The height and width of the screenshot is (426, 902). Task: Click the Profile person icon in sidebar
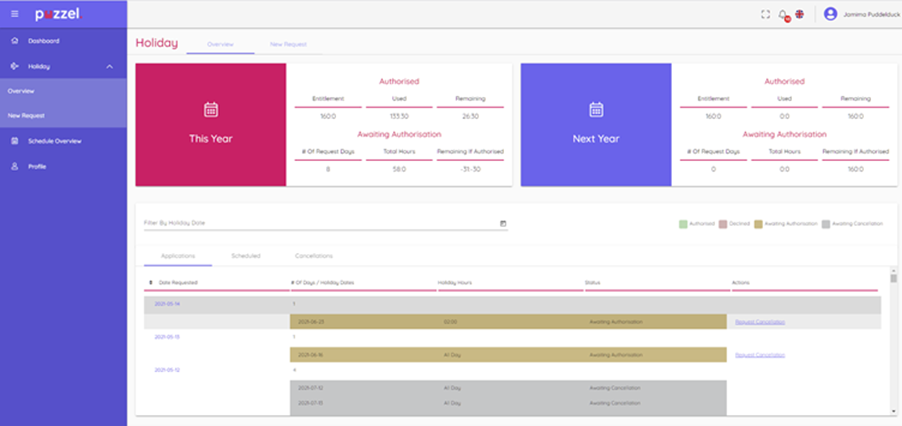tap(14, 166)
